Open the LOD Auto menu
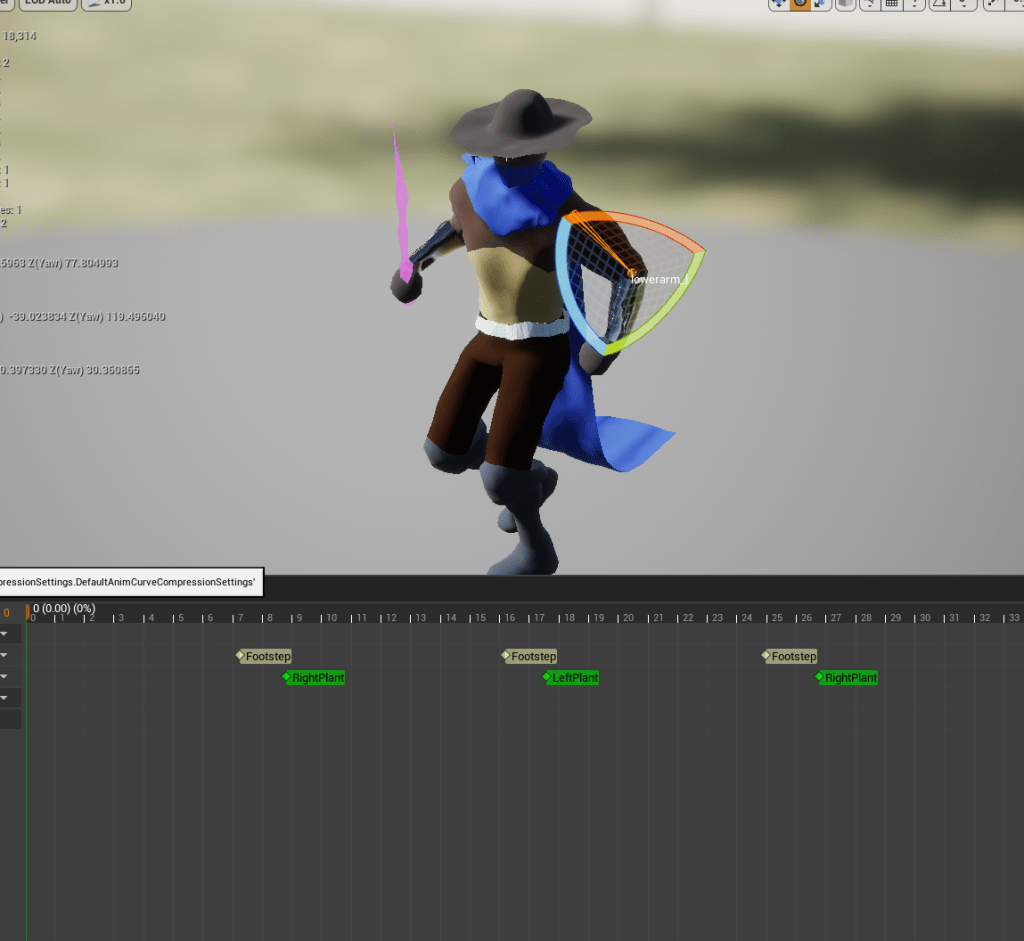 pos(47,4)
